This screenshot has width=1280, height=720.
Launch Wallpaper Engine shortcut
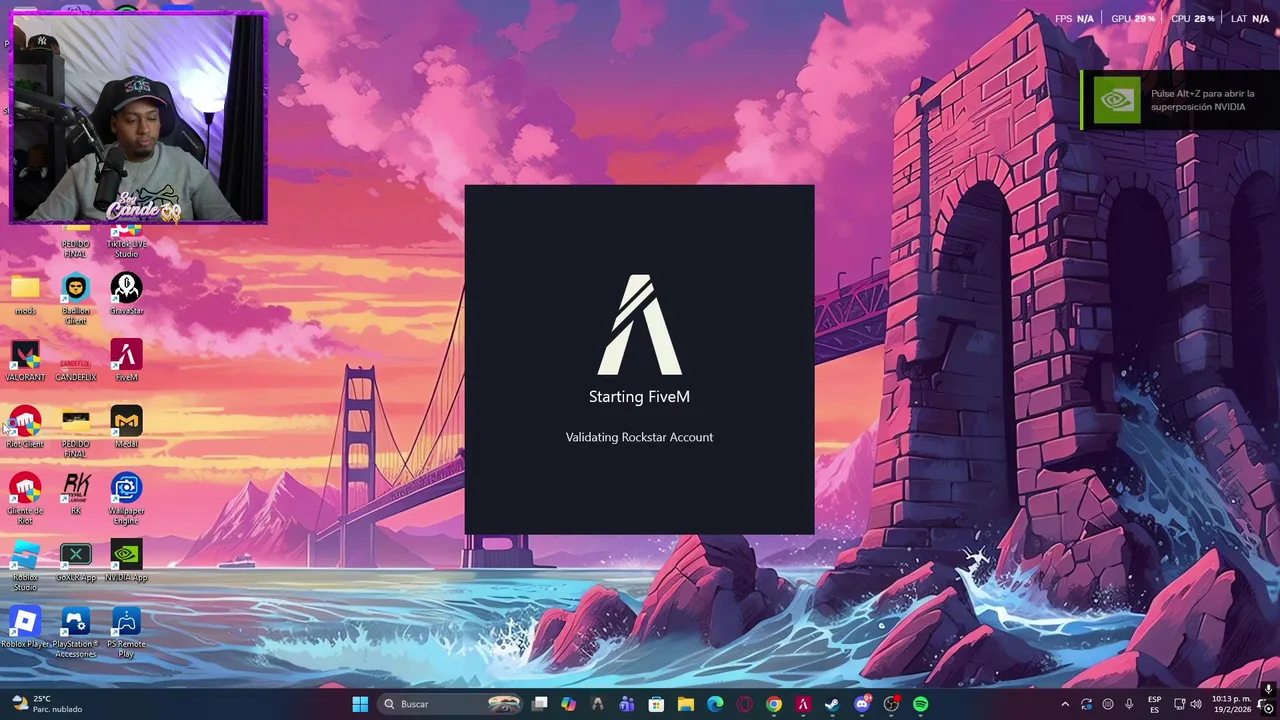126,498
